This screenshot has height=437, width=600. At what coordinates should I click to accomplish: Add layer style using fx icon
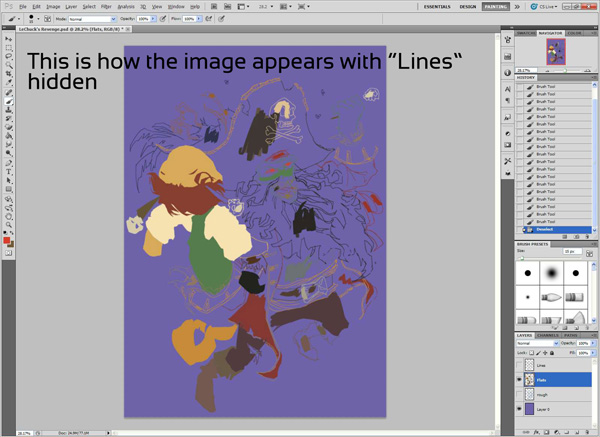(x=537, y=432)
